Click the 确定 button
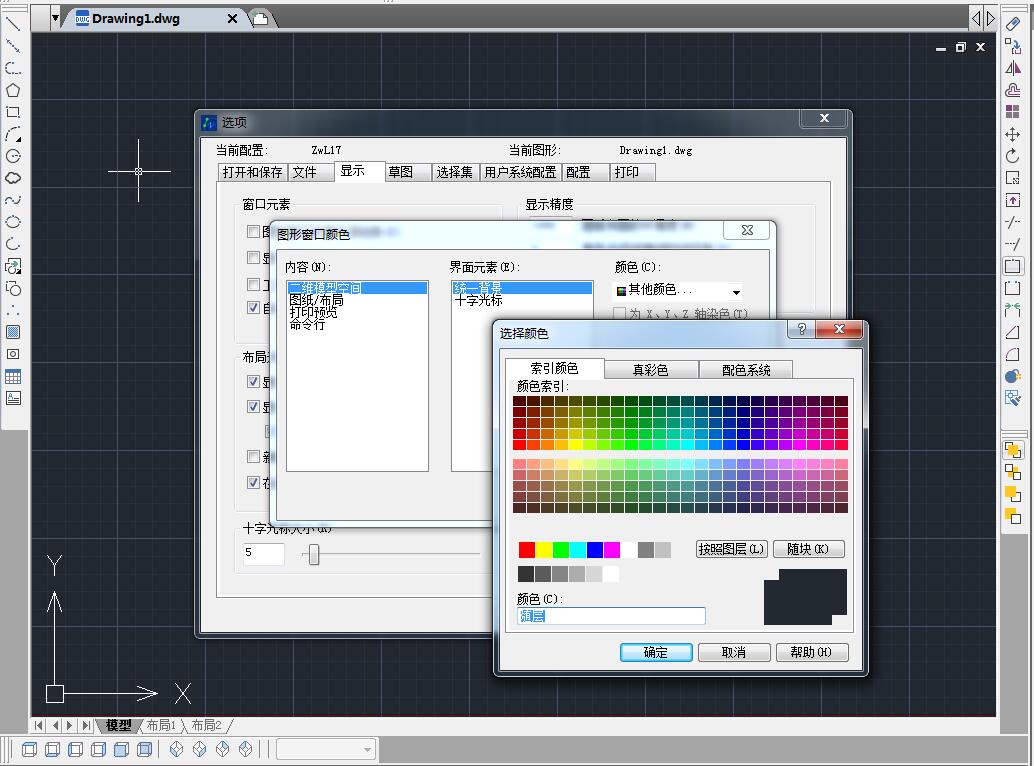Screen dimensions: 1034x766 click(656, 652)
